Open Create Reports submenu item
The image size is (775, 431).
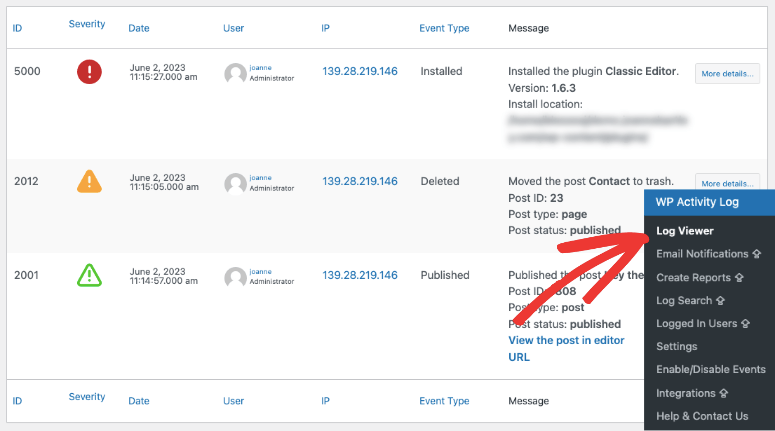click(693, 277)
